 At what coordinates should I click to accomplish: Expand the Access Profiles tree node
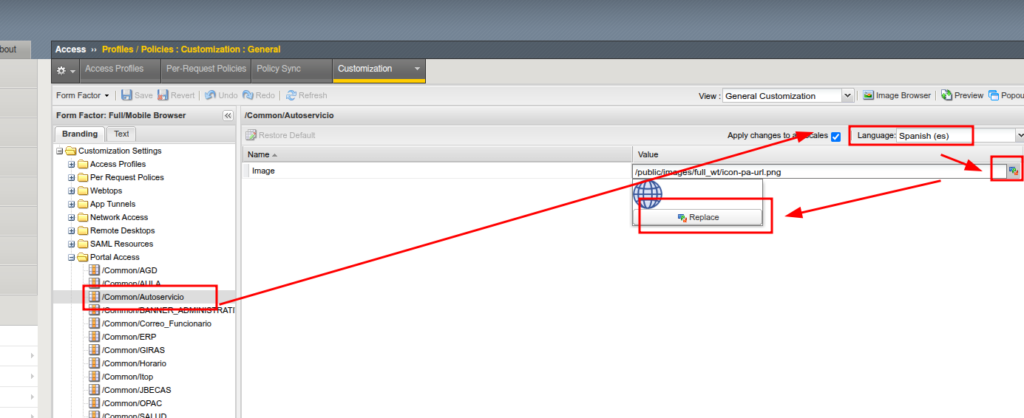coord(71,164)
